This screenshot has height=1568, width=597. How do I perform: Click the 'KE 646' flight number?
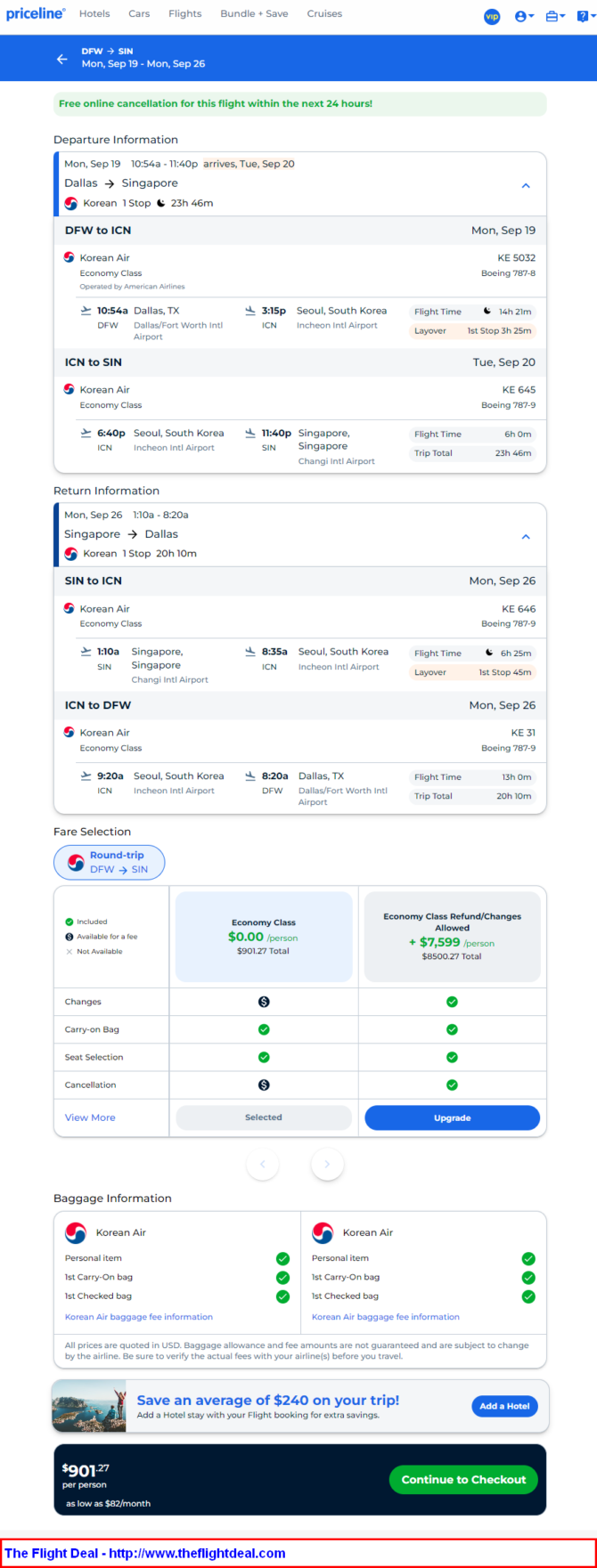pos(519,609)
